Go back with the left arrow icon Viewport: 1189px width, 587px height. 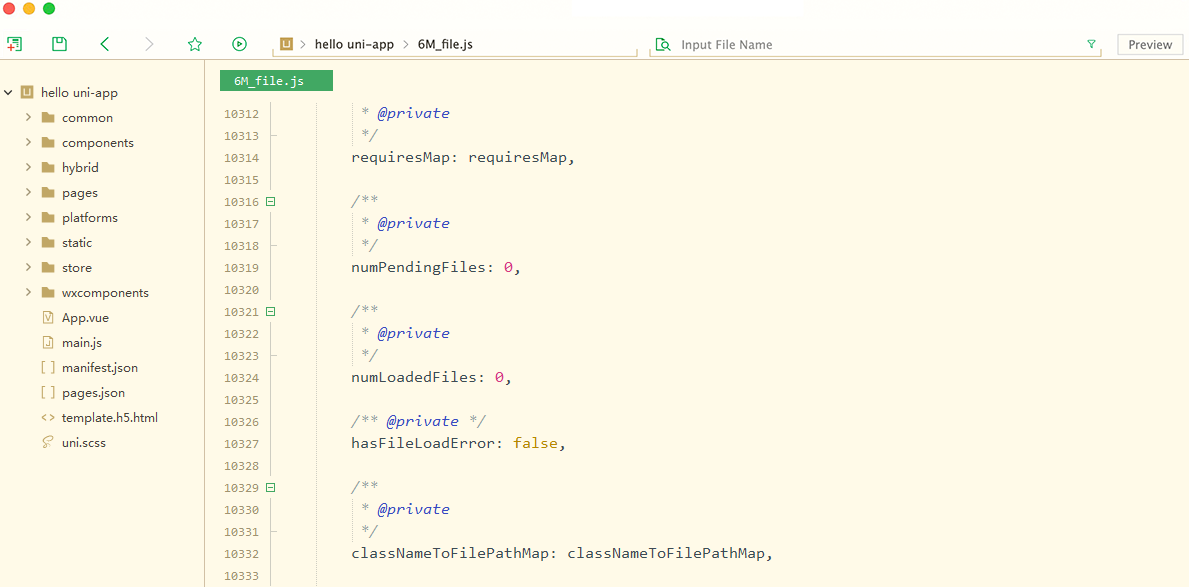[105, 44]
